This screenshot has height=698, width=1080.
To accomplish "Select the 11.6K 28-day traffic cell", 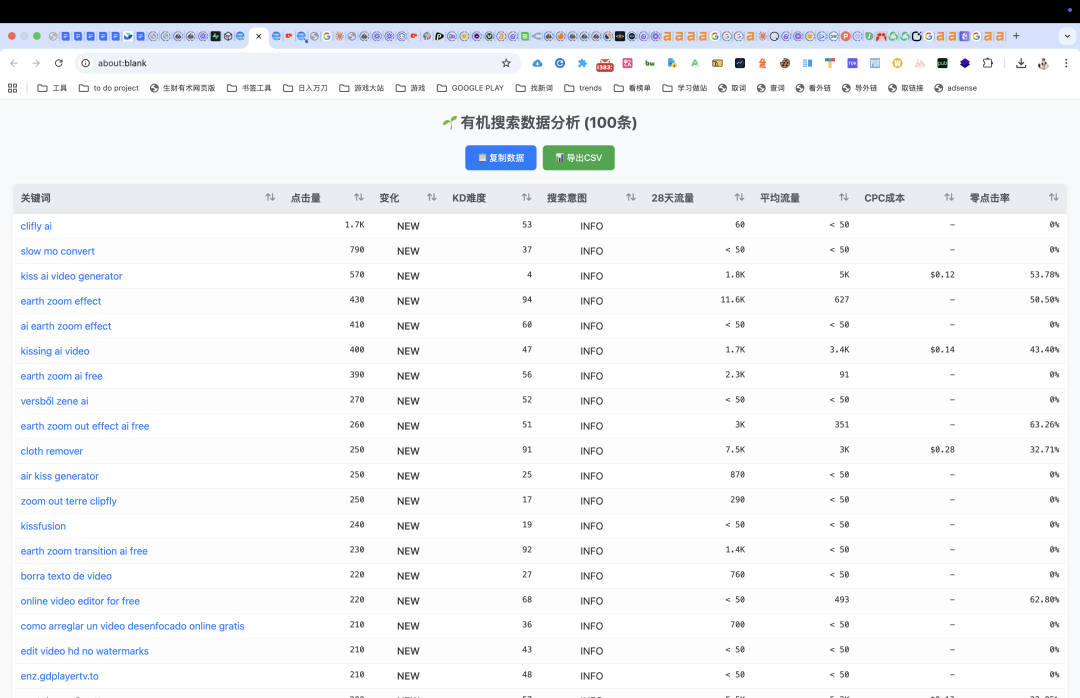I will (x=732, y=300).
